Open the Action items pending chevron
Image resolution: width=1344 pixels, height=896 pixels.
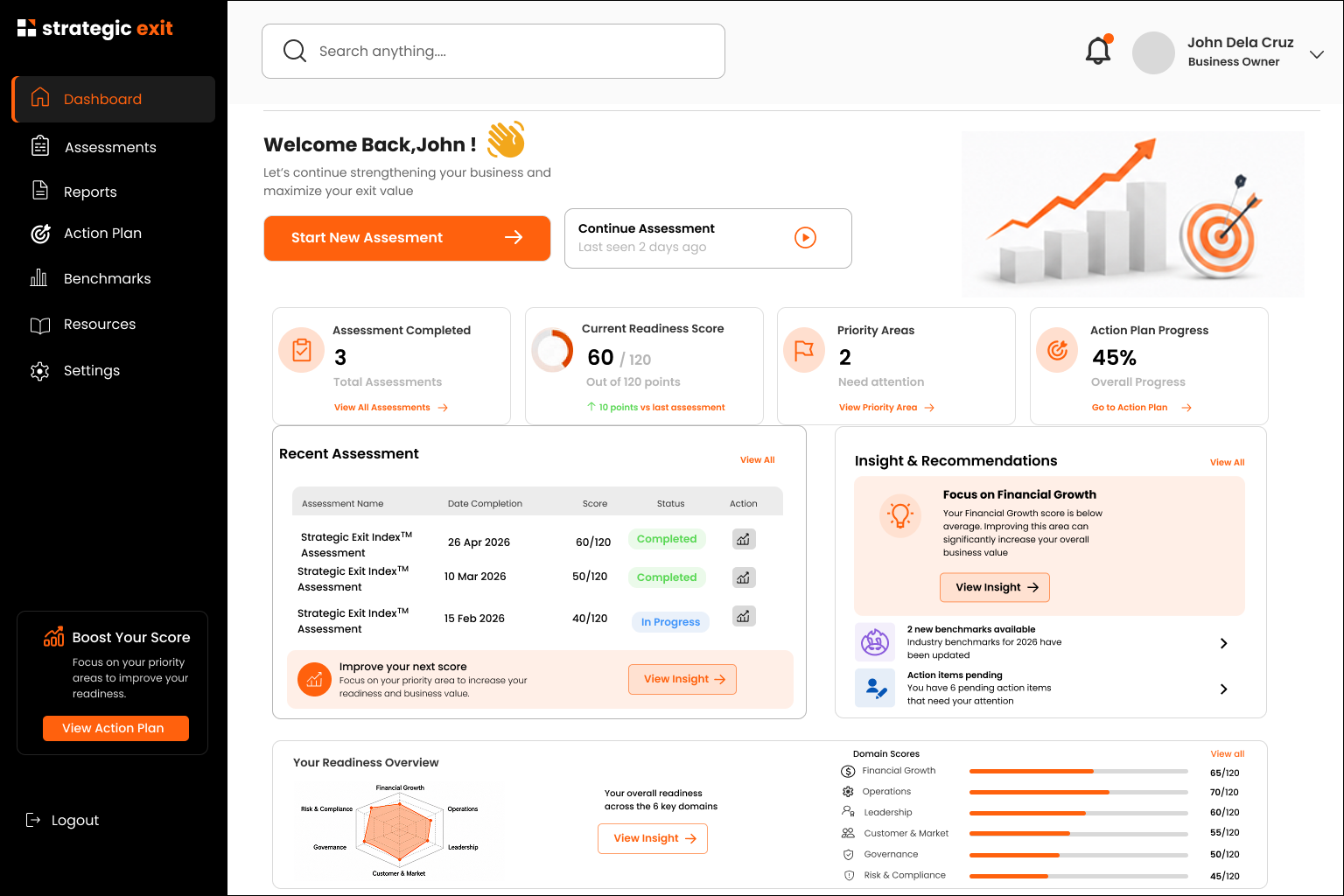click(x=1223, y=689)
